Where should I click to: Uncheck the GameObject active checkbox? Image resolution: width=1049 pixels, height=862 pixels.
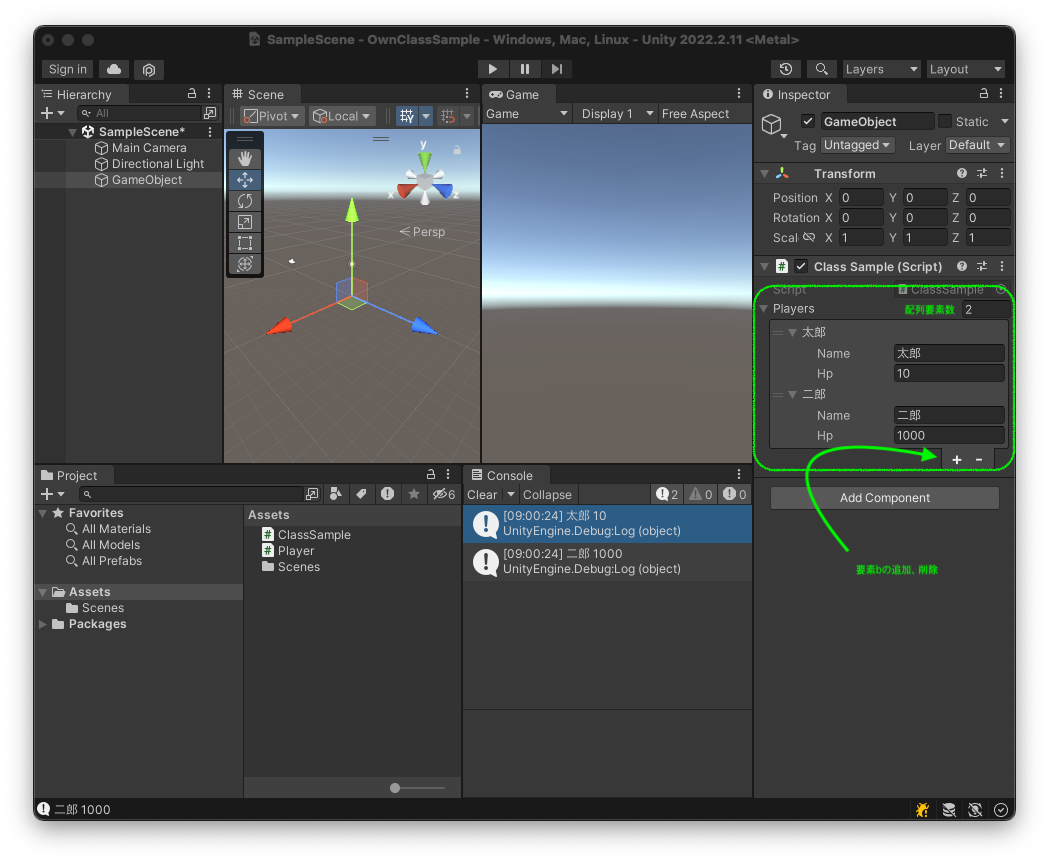(807, 120)
